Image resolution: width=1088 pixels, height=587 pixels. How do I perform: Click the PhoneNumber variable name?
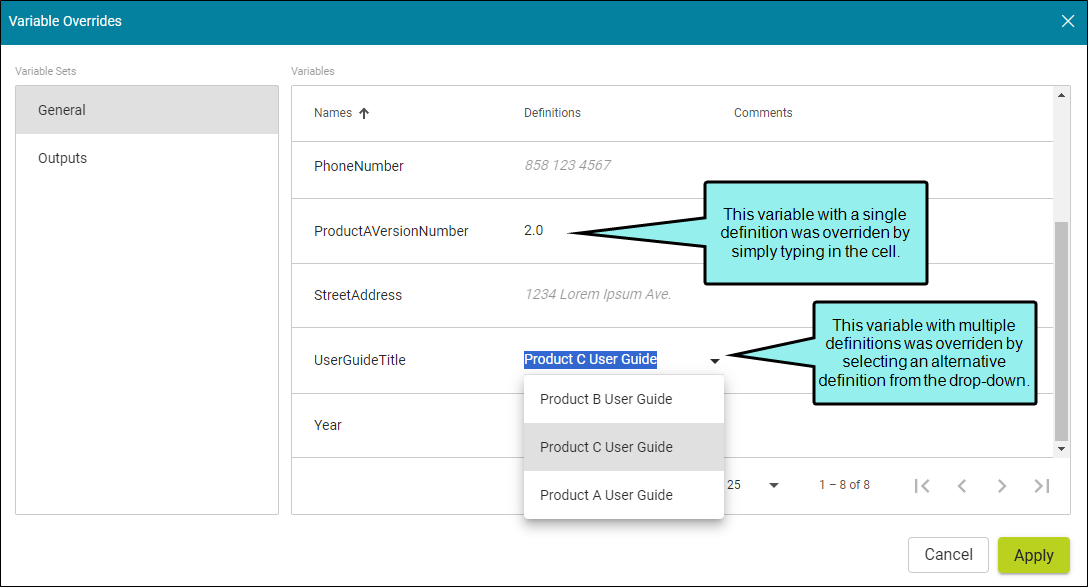359,166
